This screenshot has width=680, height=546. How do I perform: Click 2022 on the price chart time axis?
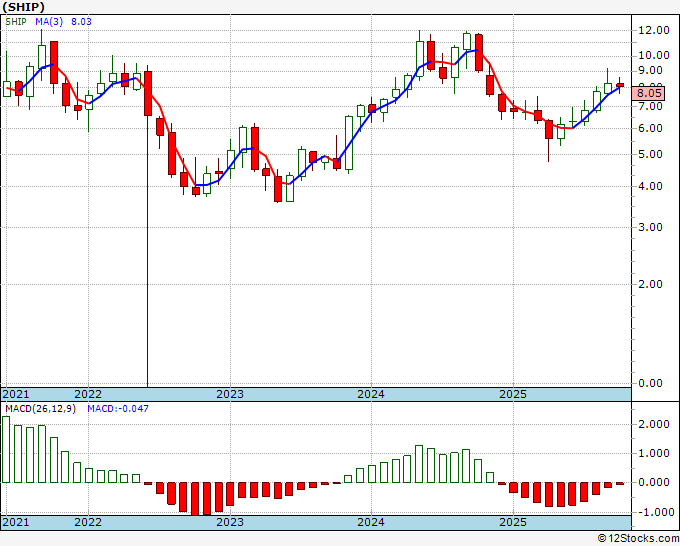(88, 394)
